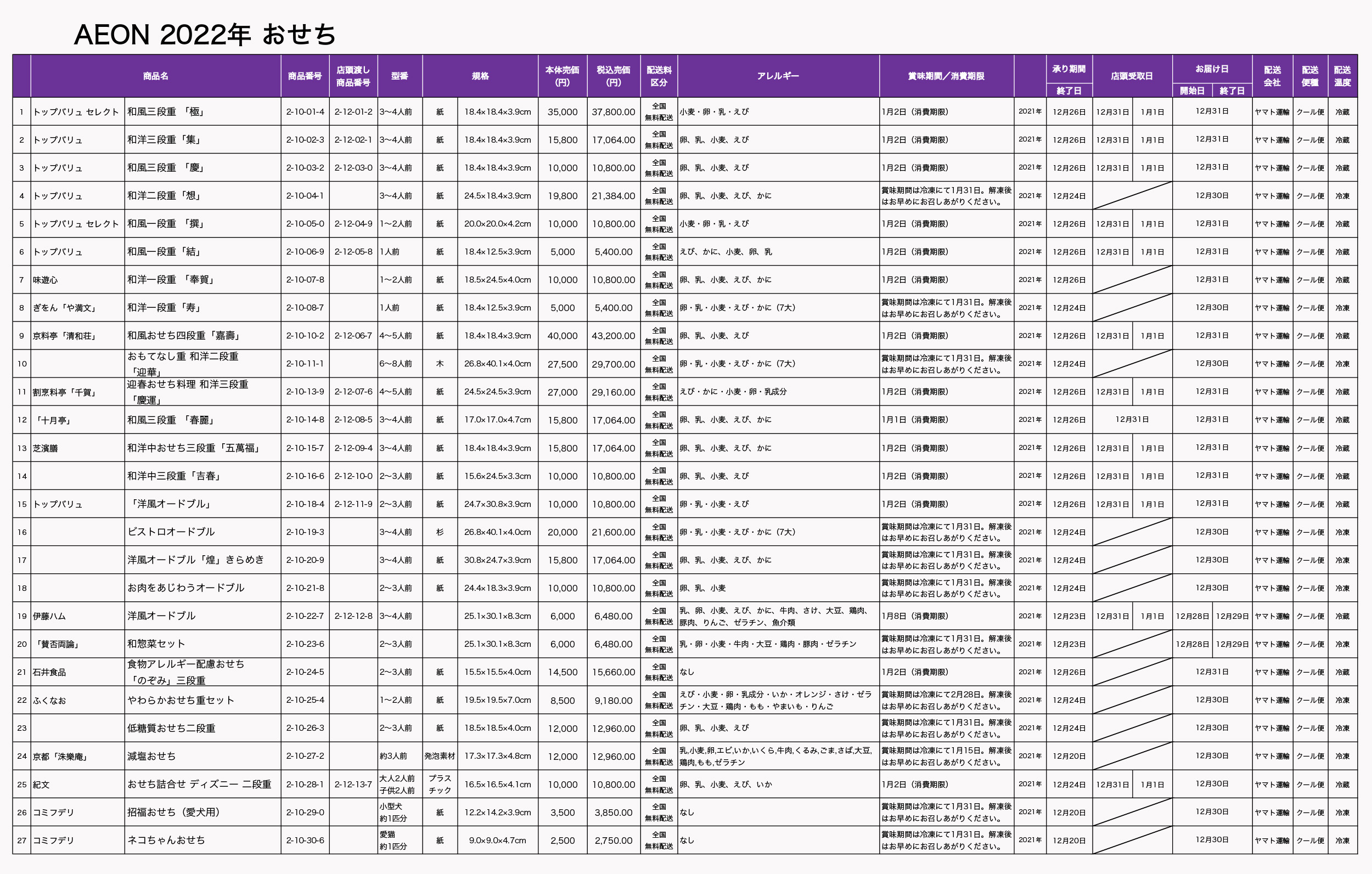
Task: Select price cell 19,800
Action: tap(563, 196)
